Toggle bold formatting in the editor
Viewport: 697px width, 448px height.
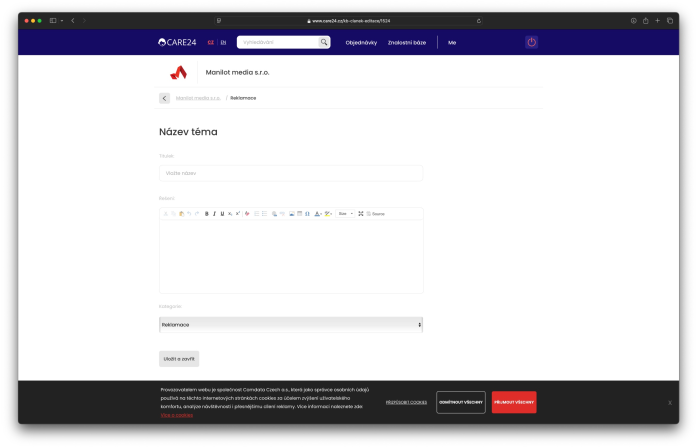[207, 214]
